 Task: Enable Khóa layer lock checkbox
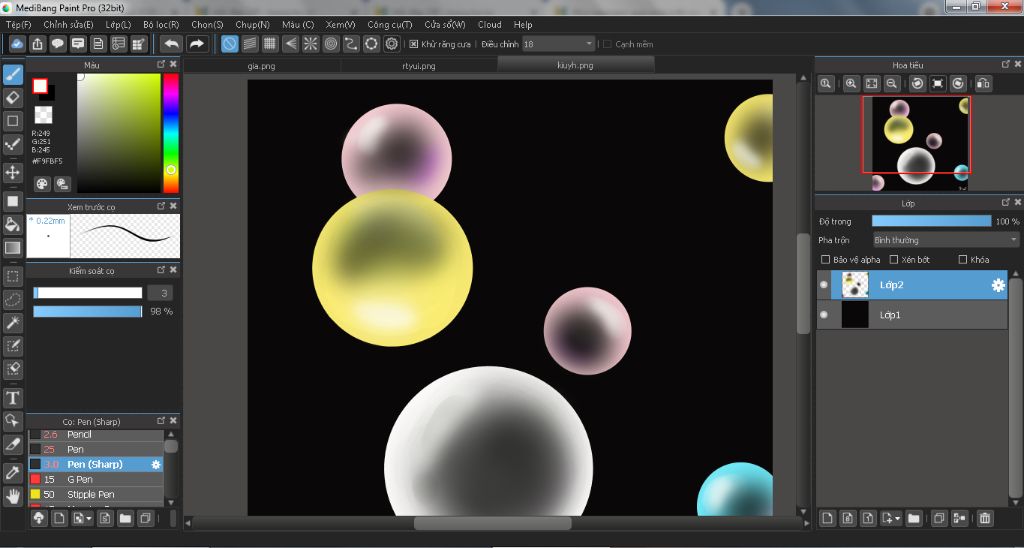click(963, 259)
